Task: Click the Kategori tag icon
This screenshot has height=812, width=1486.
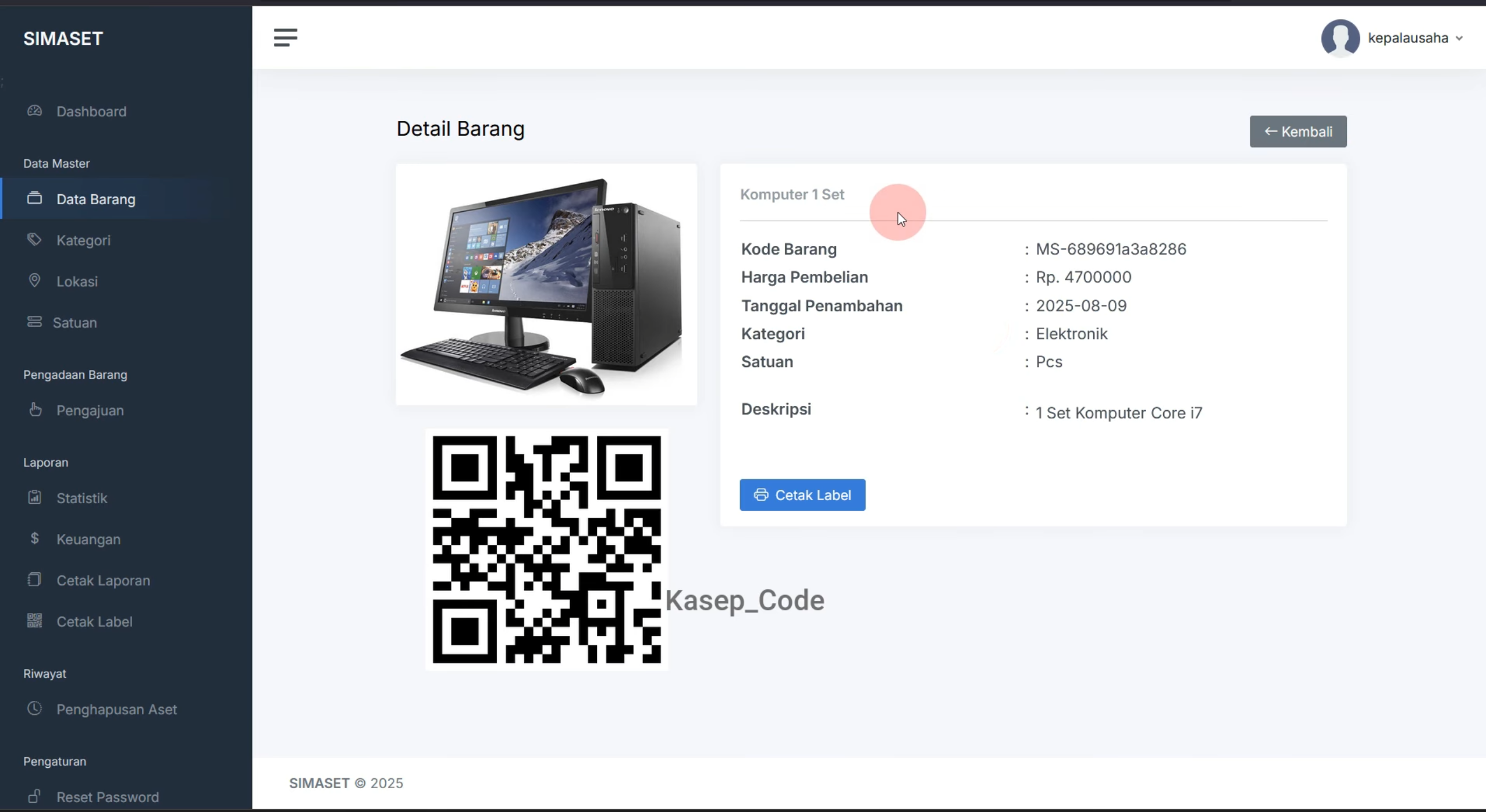Action: [x=35, y=240]
